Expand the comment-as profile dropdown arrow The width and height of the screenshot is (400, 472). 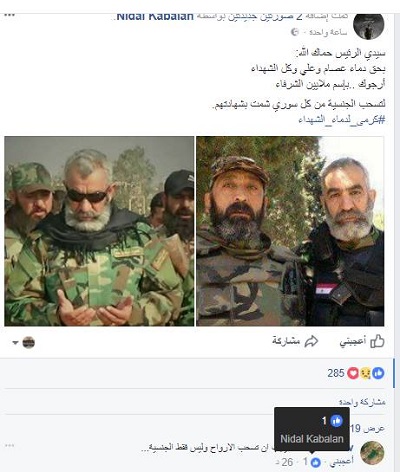15,342
